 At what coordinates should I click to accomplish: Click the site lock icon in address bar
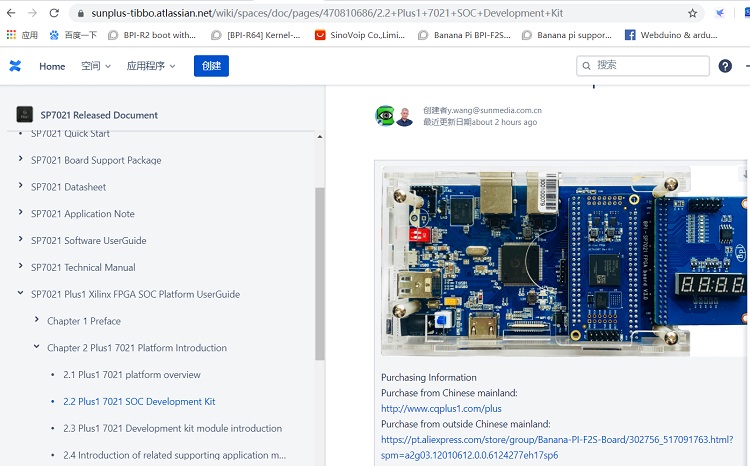(x=80, y=13)
